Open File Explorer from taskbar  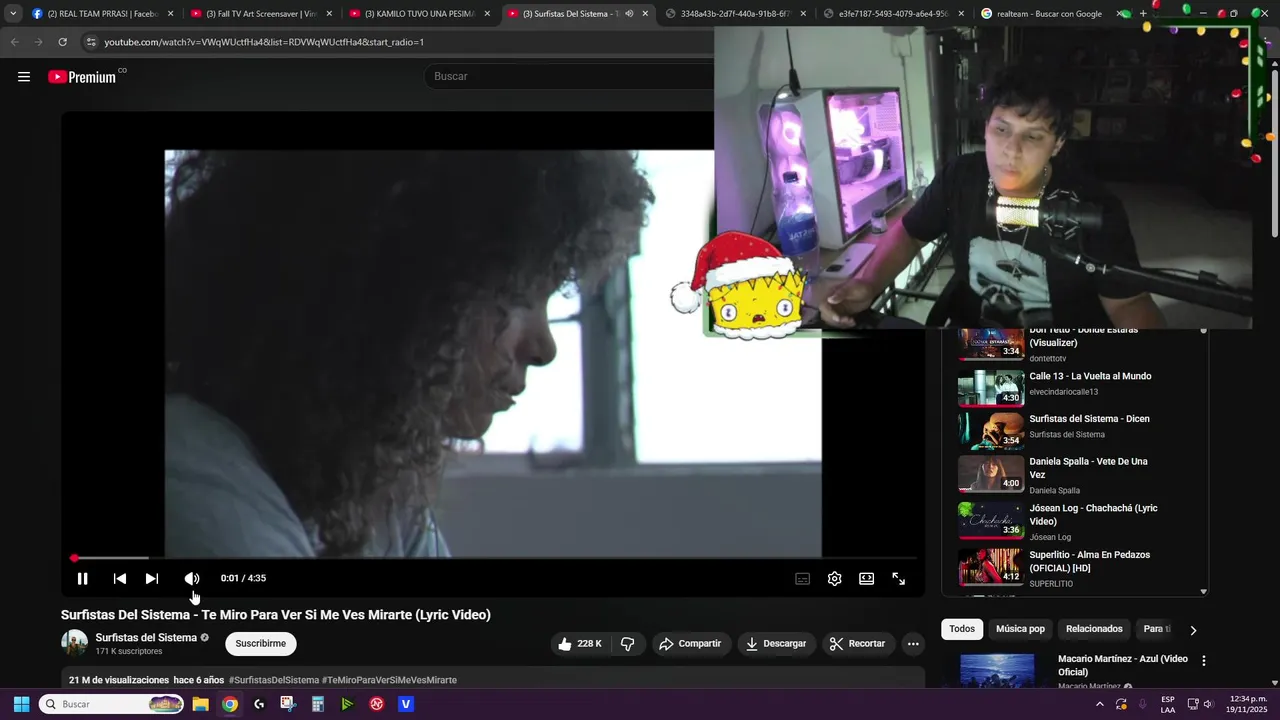200,704
